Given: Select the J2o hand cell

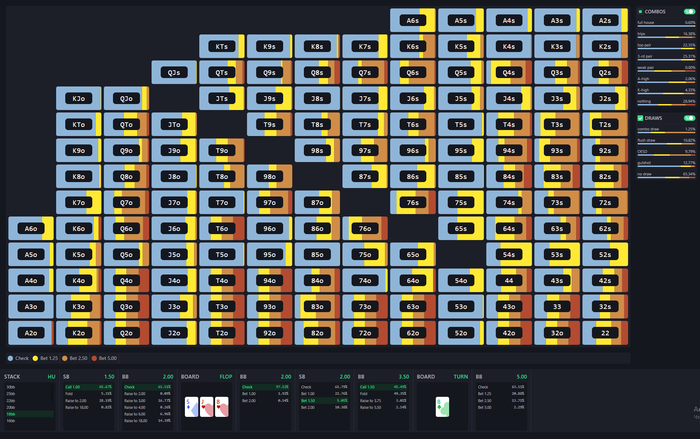Looking at the screenshot, I should (x=174, y=333).
